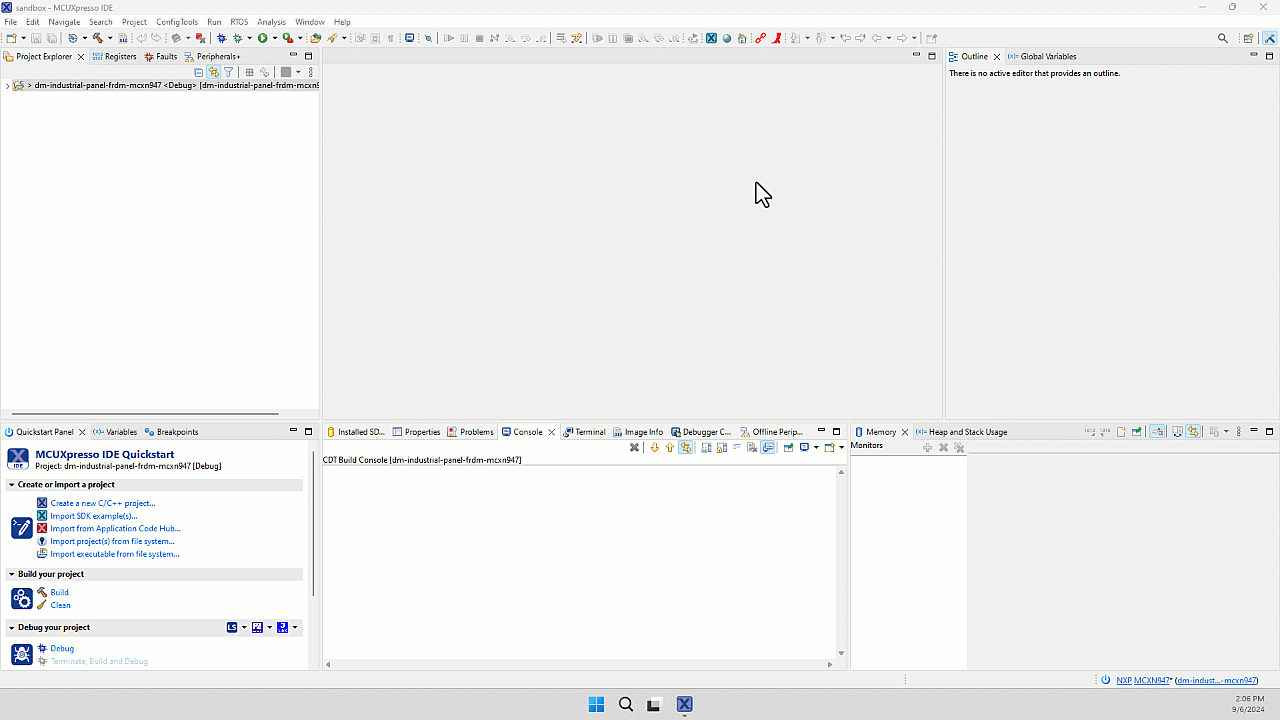Switch to the Heap and Stack Usage tab
Image resolution: width=1280 pixels, height=720 pixels.
click(x=961, y=432)
